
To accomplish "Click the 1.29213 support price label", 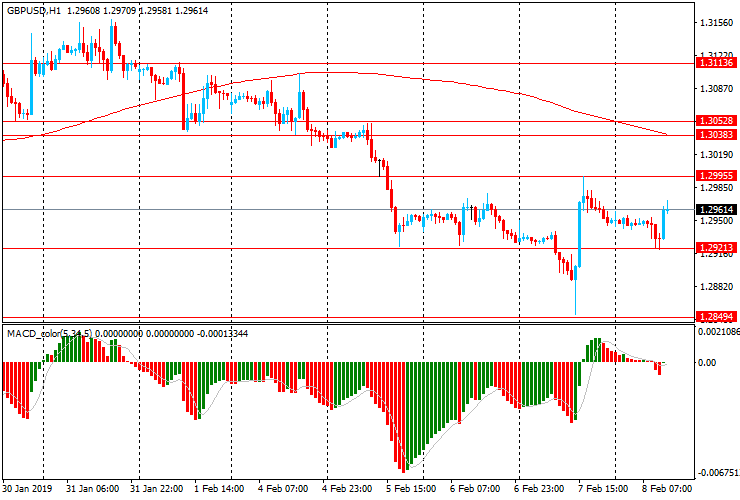I will coord(716,248).
